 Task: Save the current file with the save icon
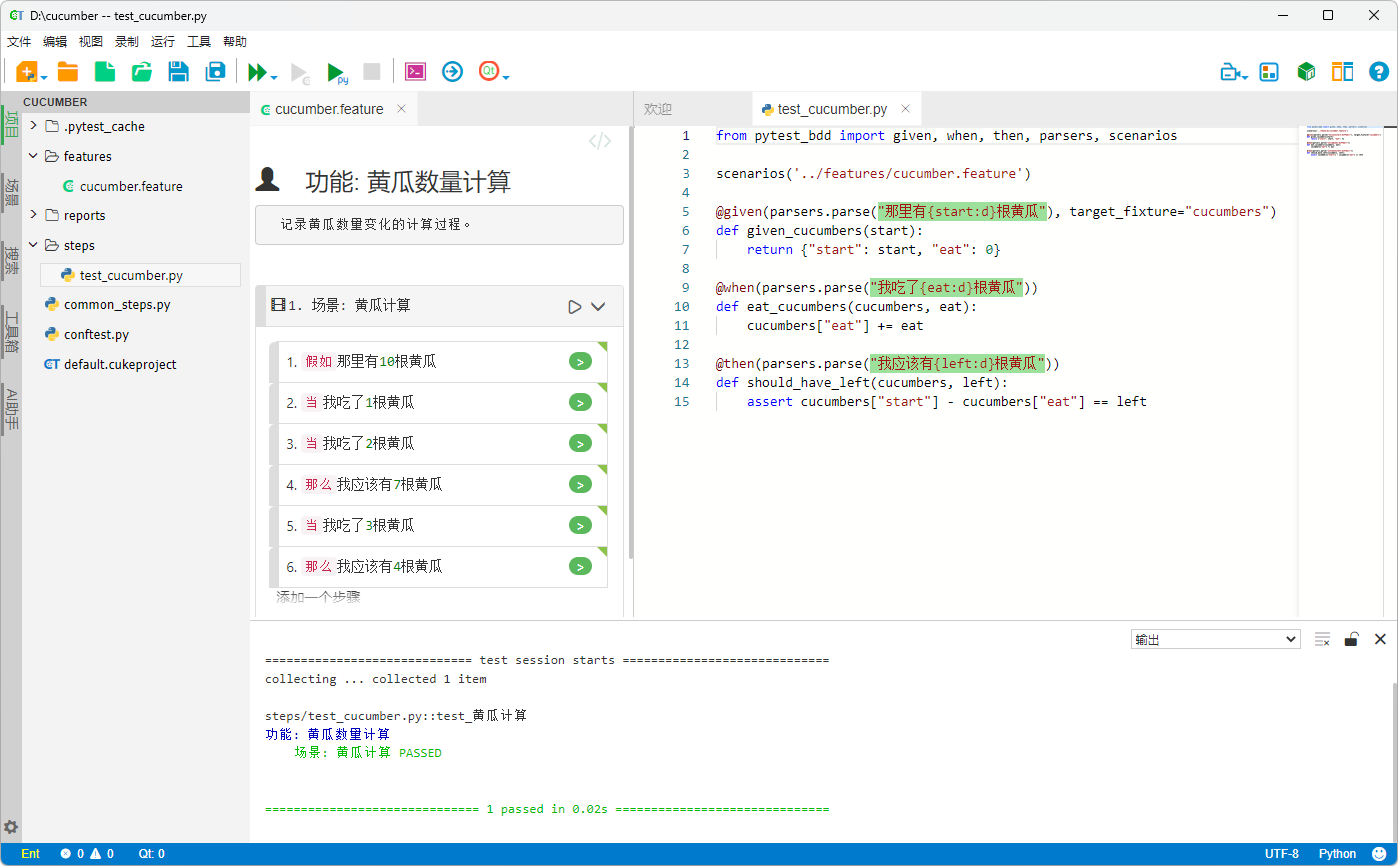point(178,71)
